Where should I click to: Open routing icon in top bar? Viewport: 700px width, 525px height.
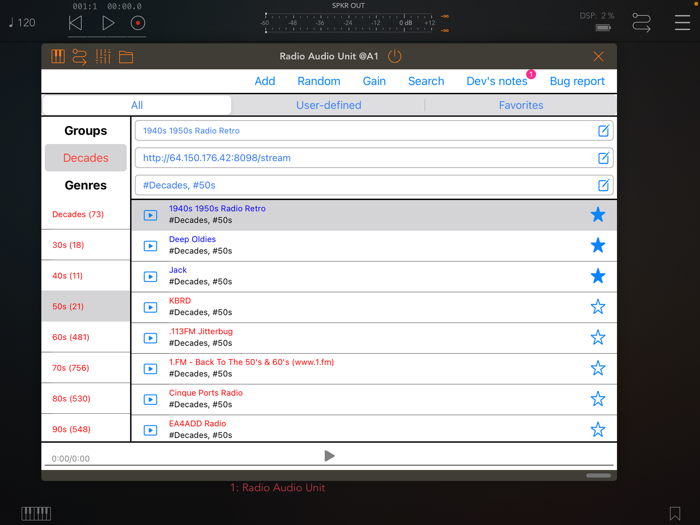[642, 22]
